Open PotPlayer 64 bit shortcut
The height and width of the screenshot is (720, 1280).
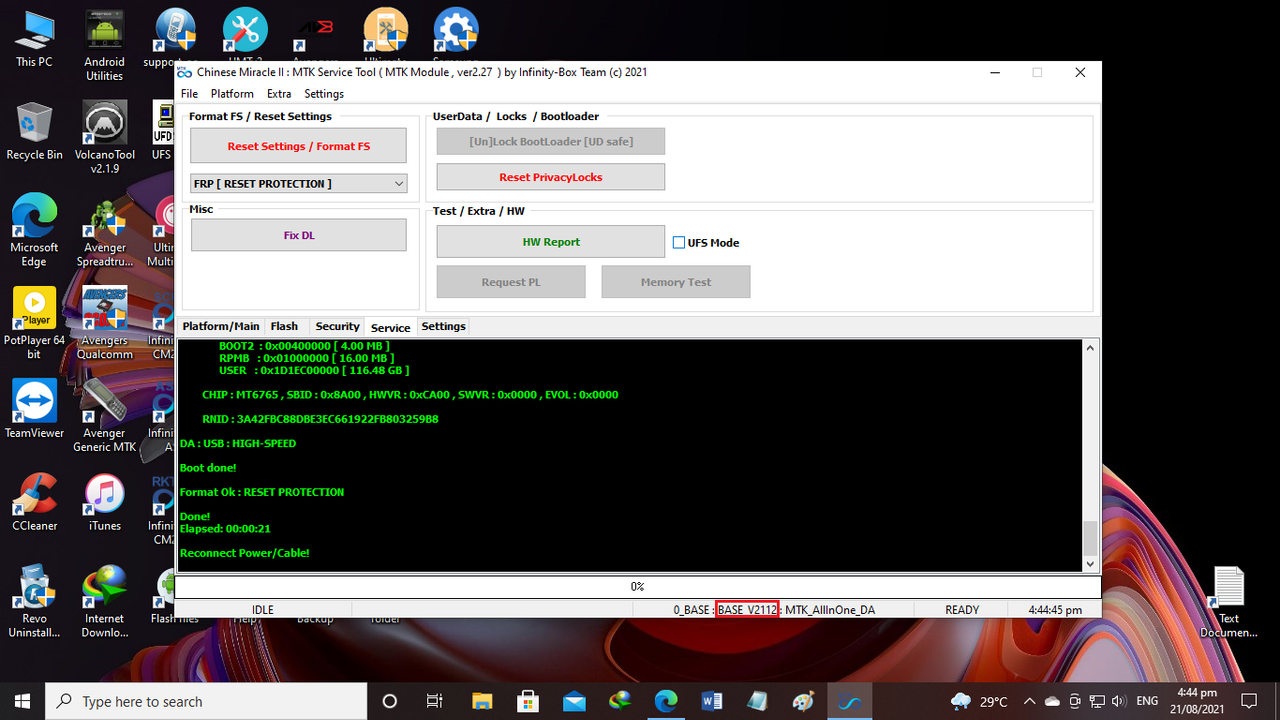click(x=34, y=324)
